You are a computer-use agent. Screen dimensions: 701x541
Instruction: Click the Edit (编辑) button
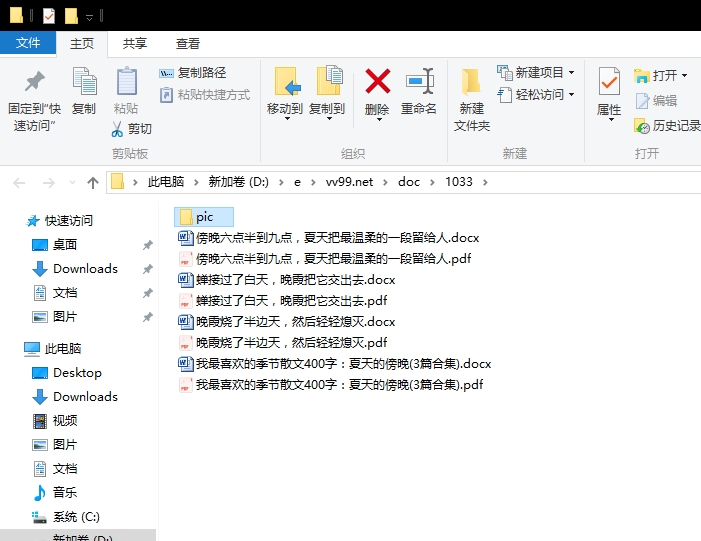click(656, 101)
